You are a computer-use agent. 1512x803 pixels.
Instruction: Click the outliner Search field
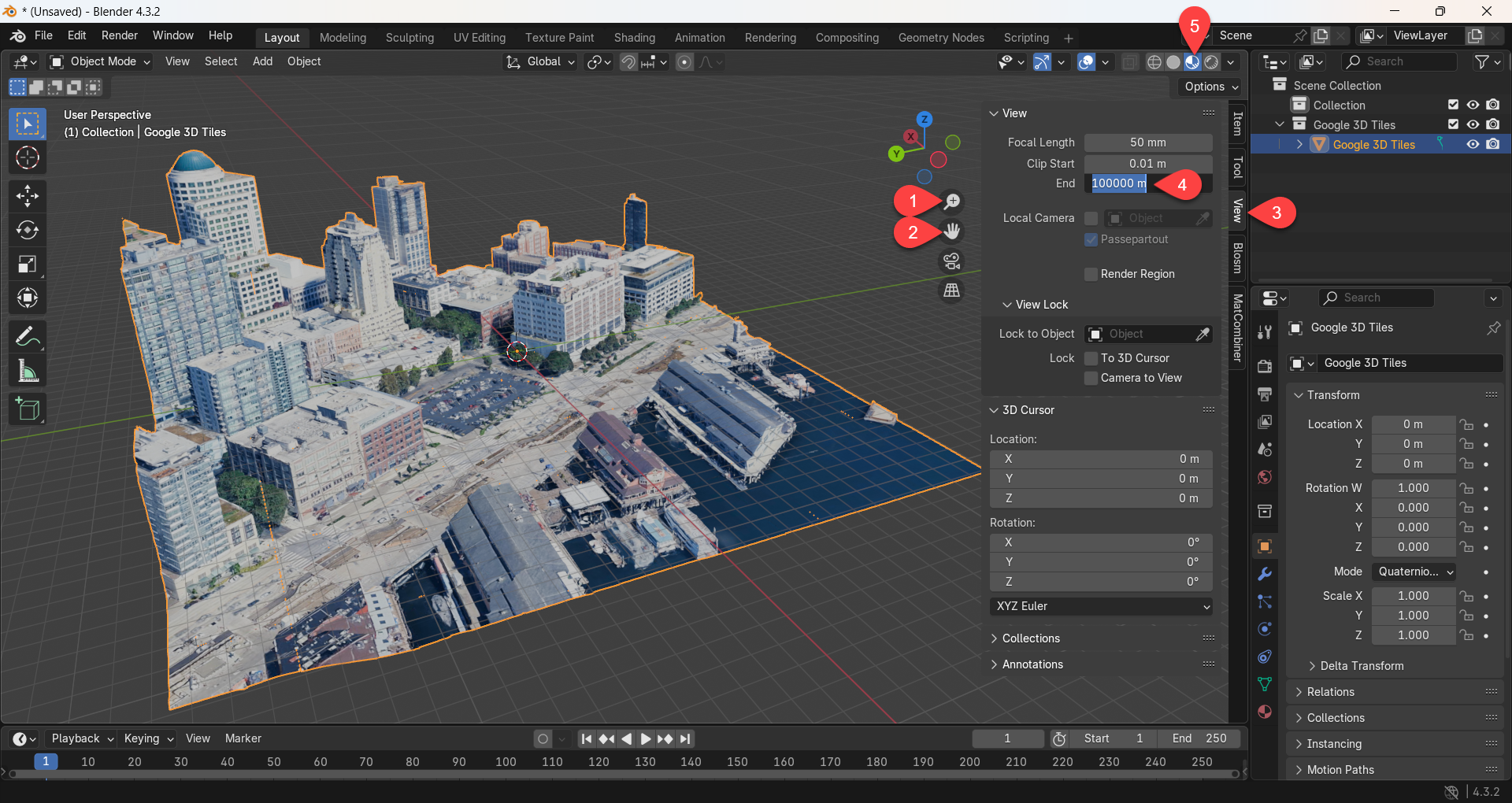click(x=1399, y=61)
